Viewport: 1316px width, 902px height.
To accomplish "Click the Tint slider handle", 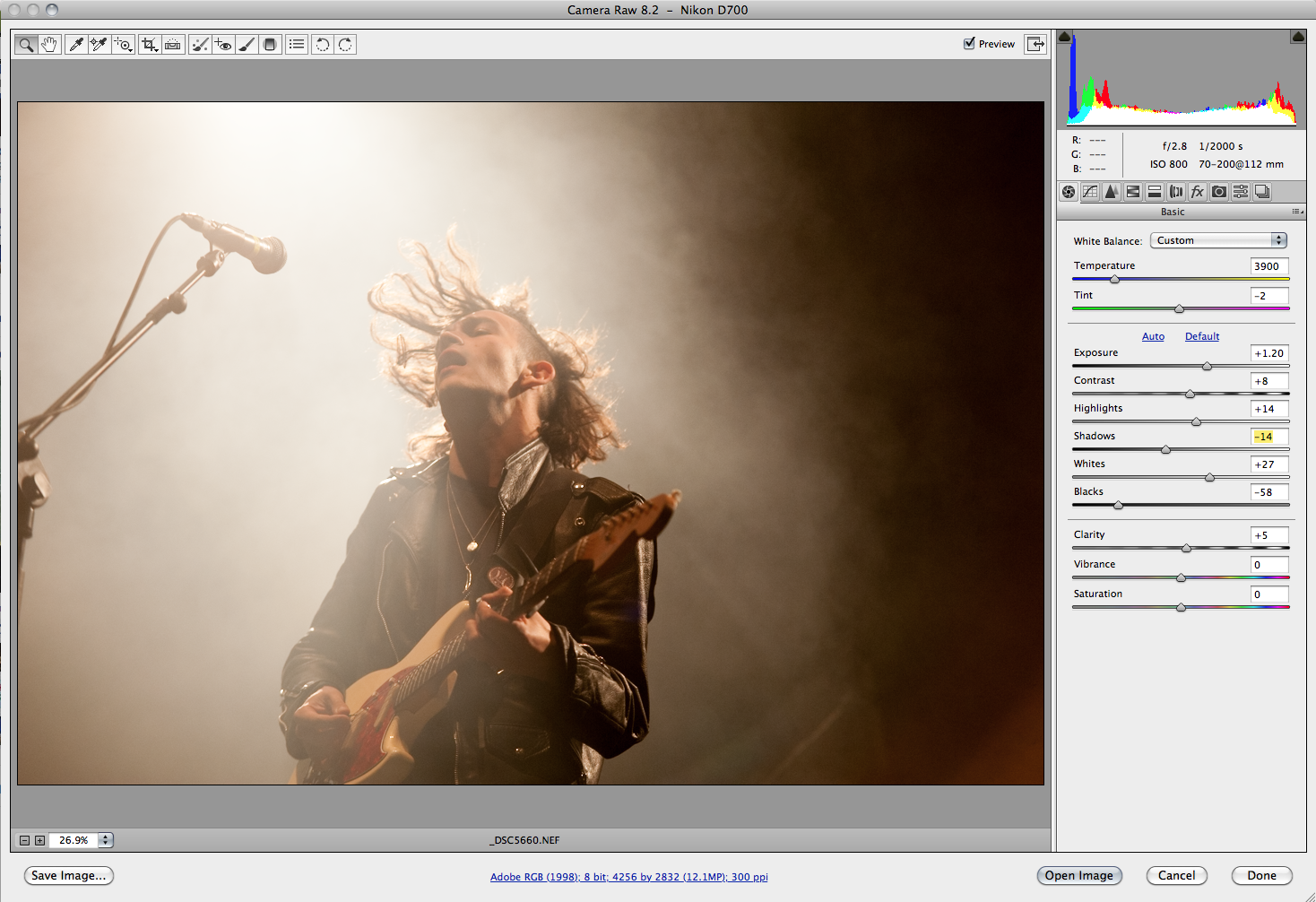I will 1179,308.
